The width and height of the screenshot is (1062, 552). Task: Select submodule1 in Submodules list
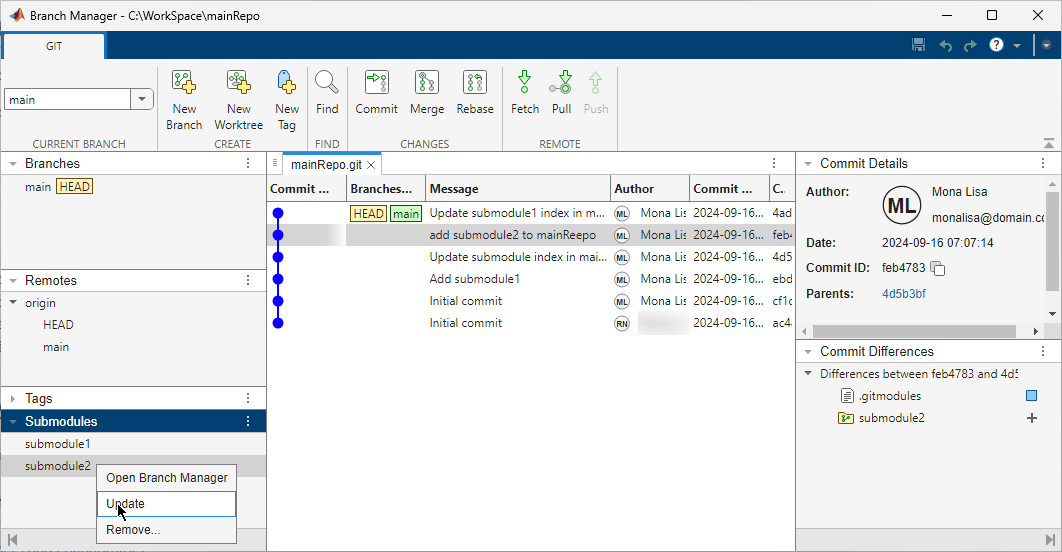[x=58, y=444]
